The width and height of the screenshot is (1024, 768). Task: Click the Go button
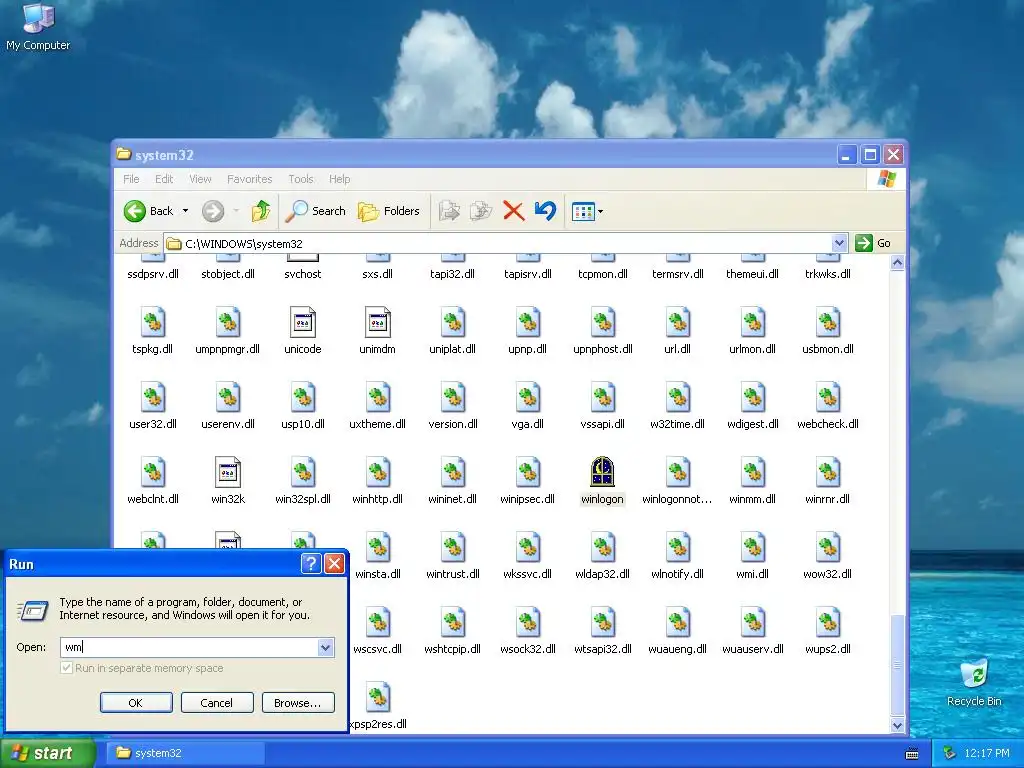tap(873, 243)
